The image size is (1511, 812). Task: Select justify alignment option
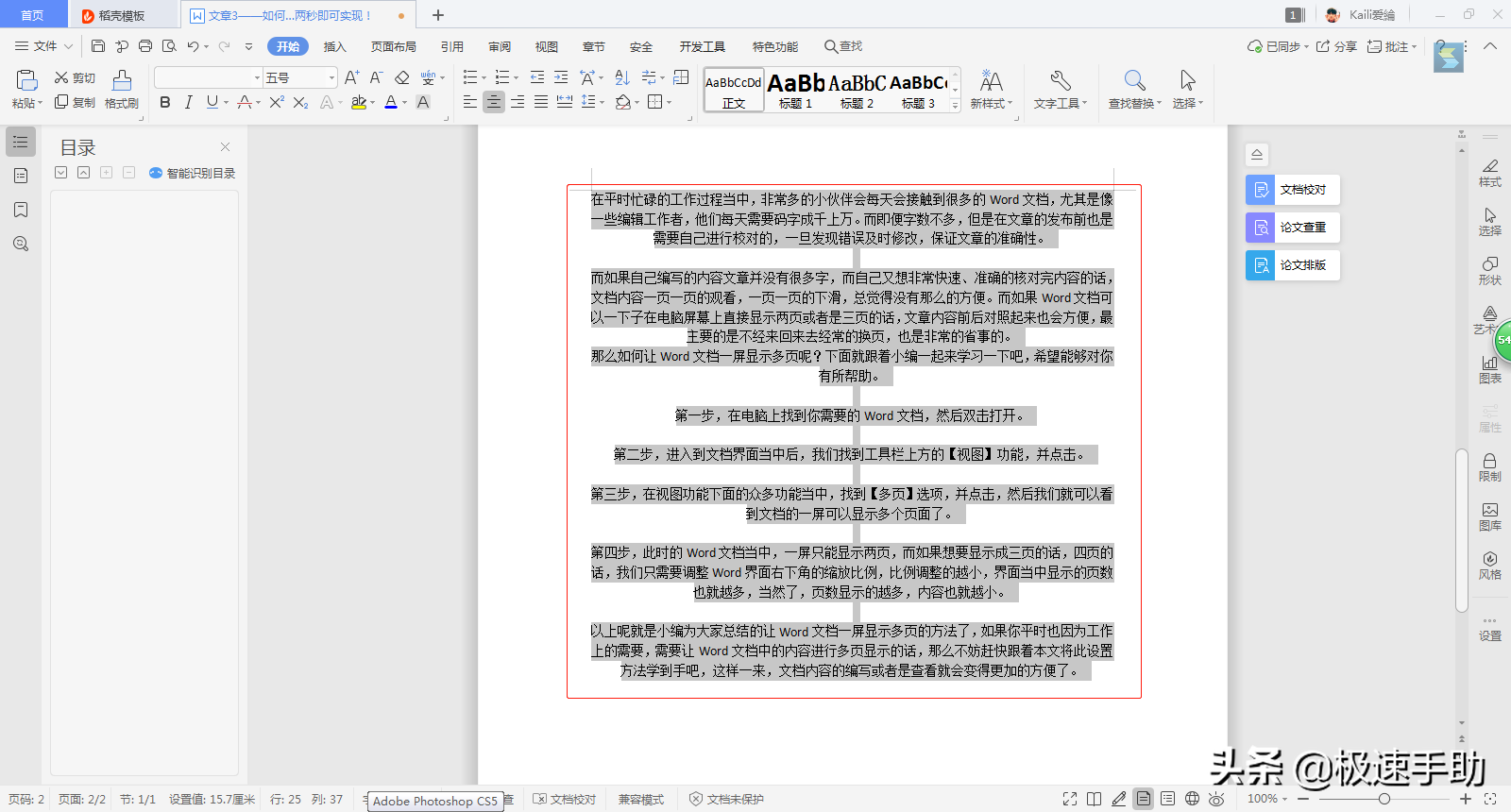pyautogui.click(x=541, y=102)
